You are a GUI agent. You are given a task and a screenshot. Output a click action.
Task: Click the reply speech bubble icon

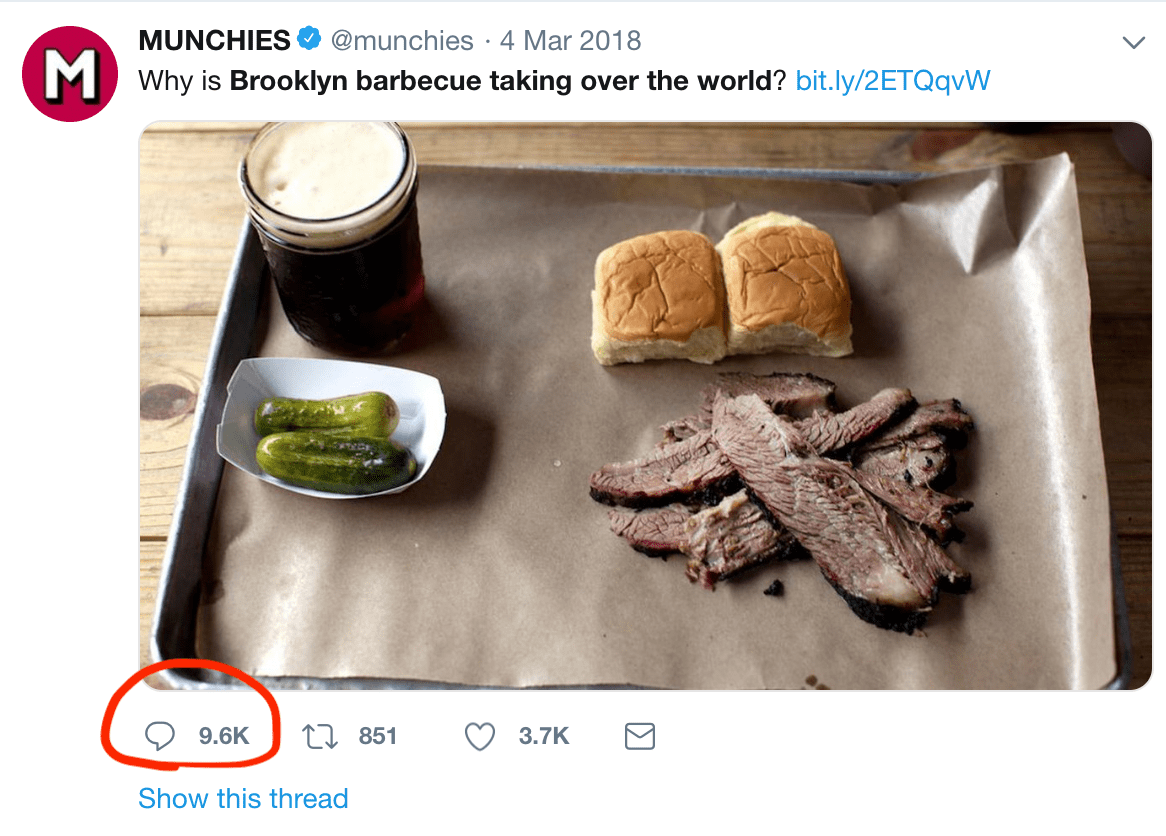pos(160,737)
